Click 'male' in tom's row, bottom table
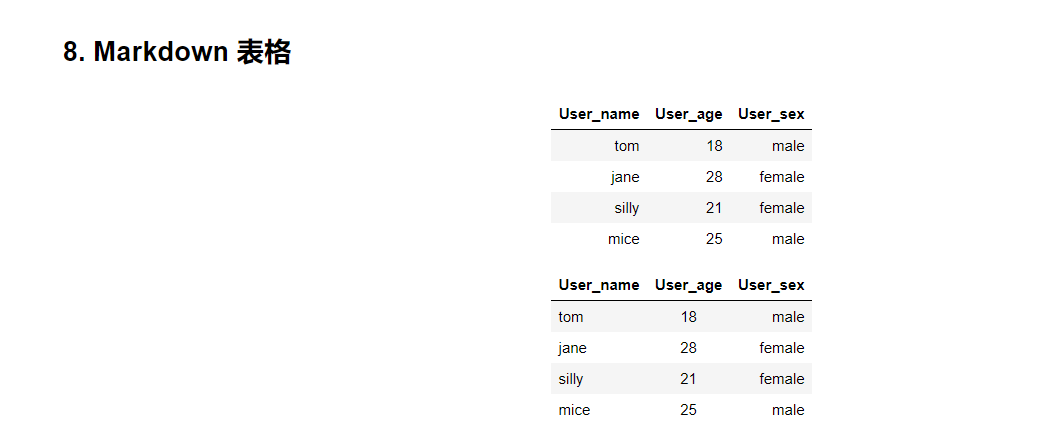 (x=788, y=317)
